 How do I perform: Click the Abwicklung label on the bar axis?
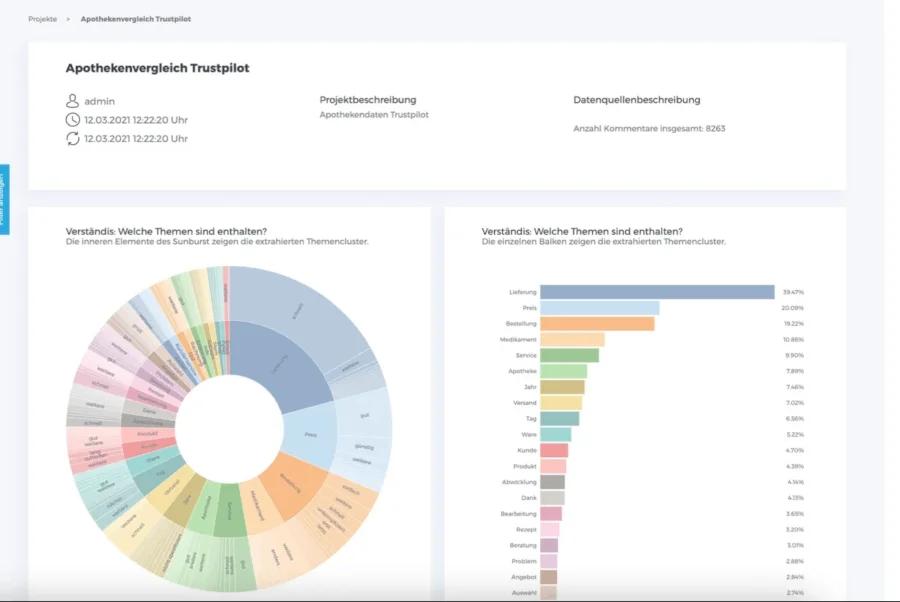tap(519, 482)
